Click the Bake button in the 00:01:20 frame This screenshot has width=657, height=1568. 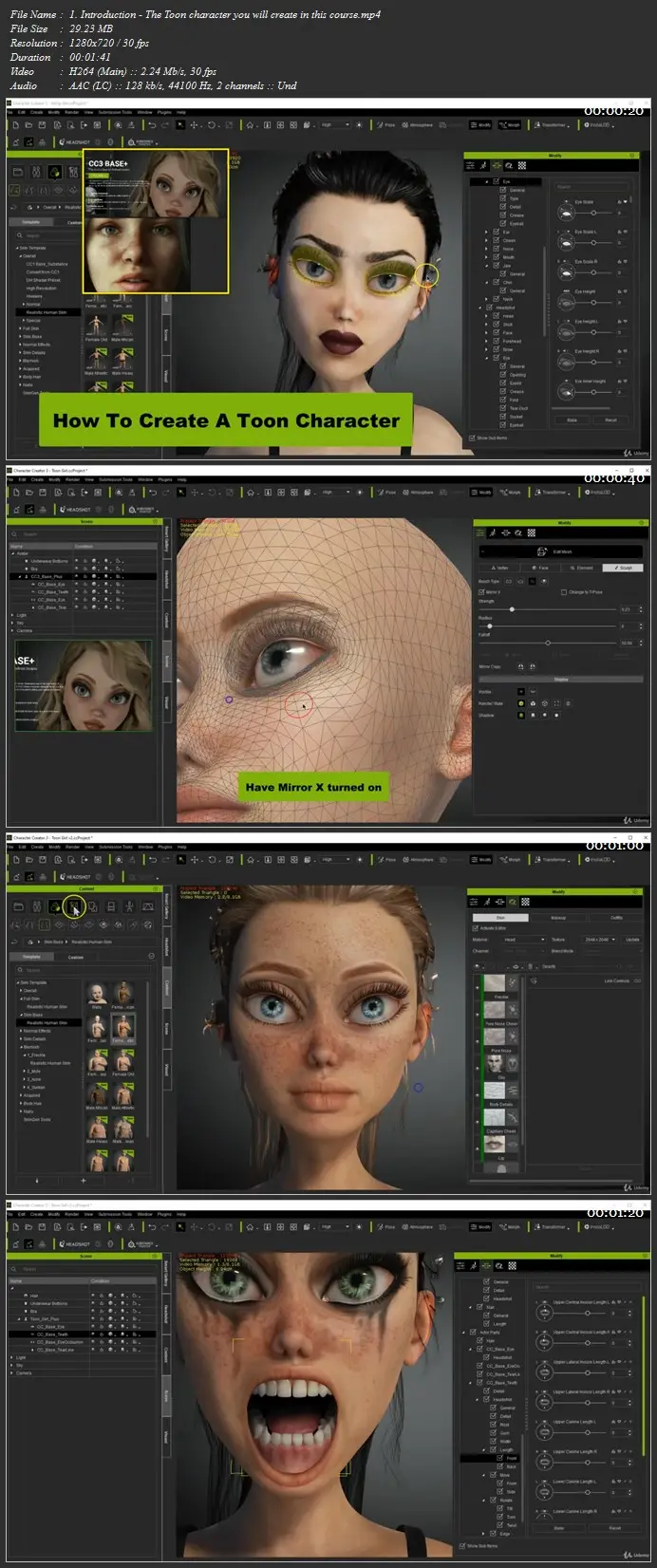tap(559, 1528)
